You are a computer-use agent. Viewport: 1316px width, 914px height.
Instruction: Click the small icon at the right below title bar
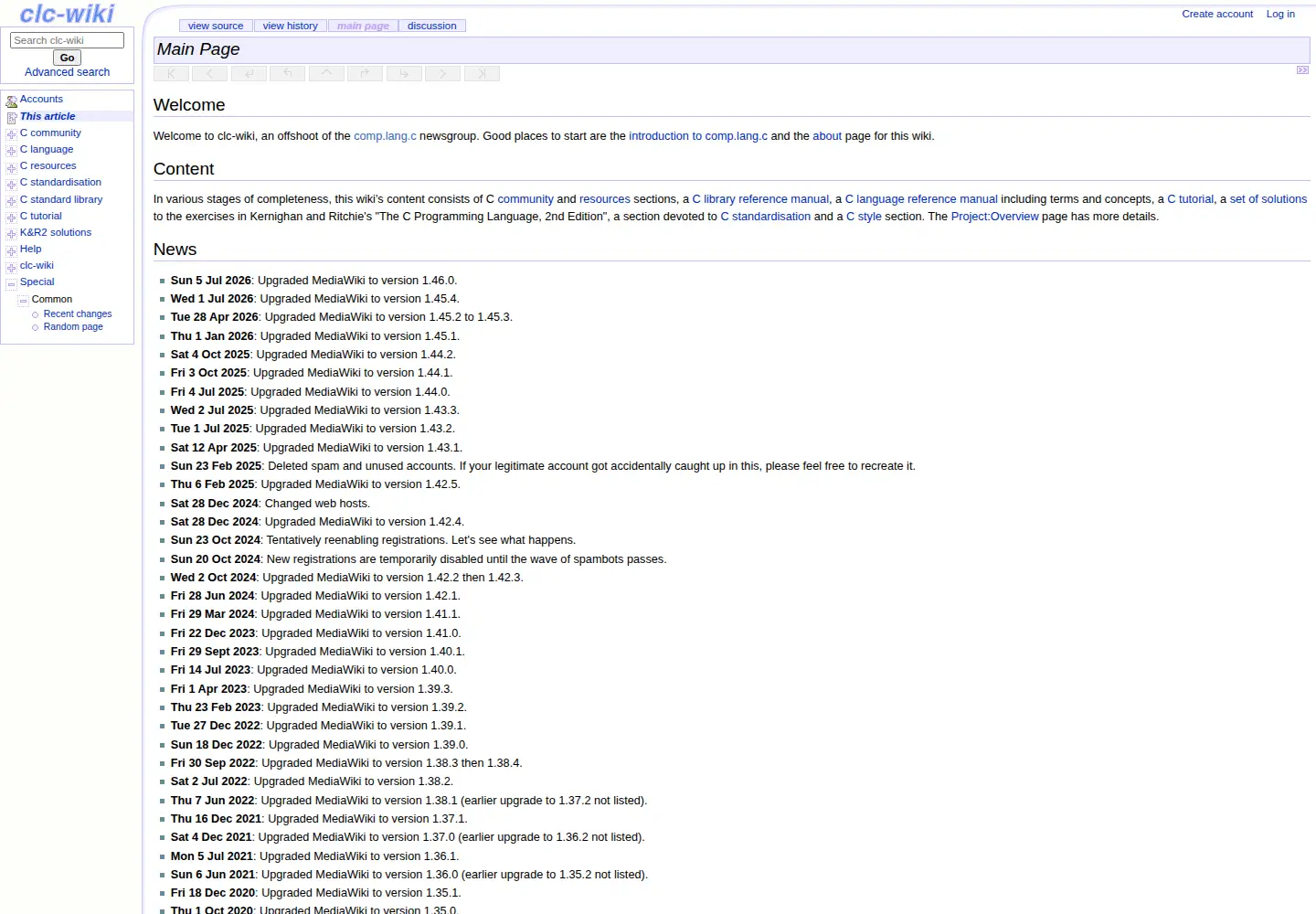point(1302,70)
